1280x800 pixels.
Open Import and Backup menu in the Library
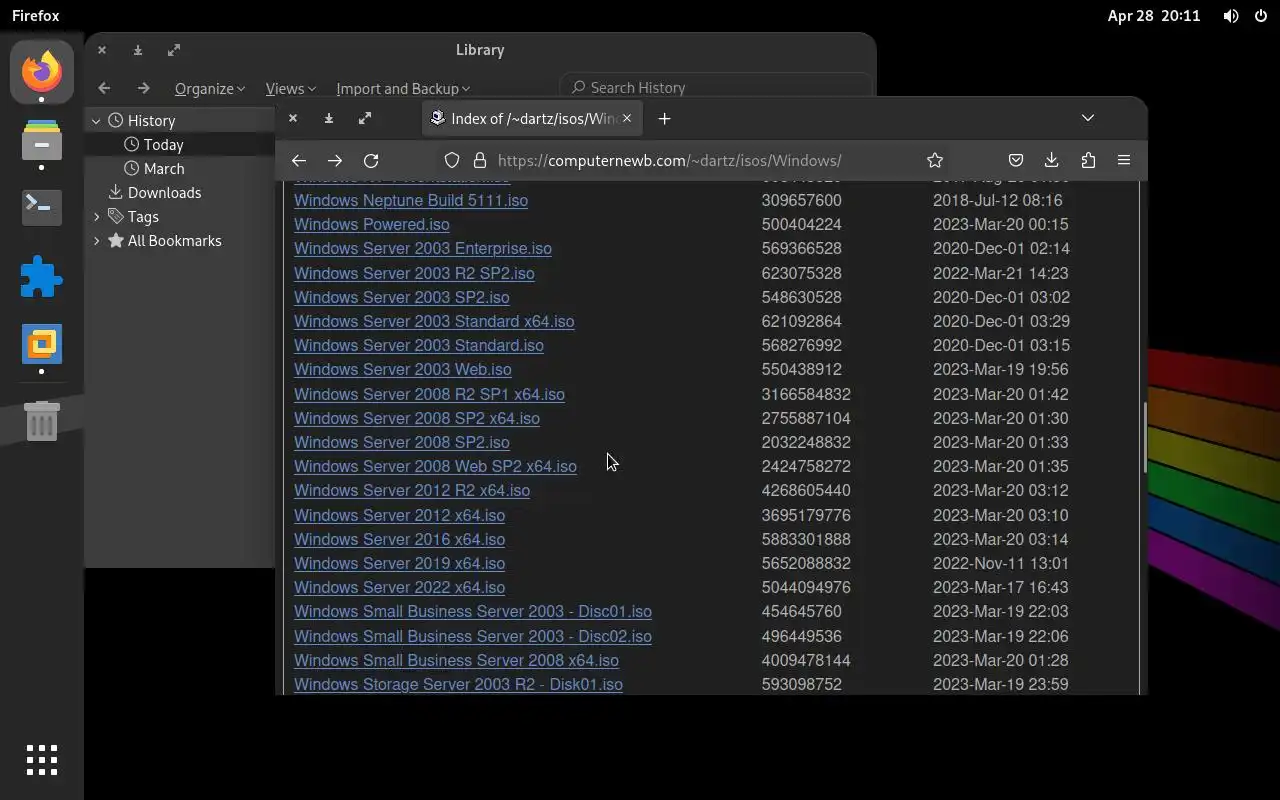point(403,88)
